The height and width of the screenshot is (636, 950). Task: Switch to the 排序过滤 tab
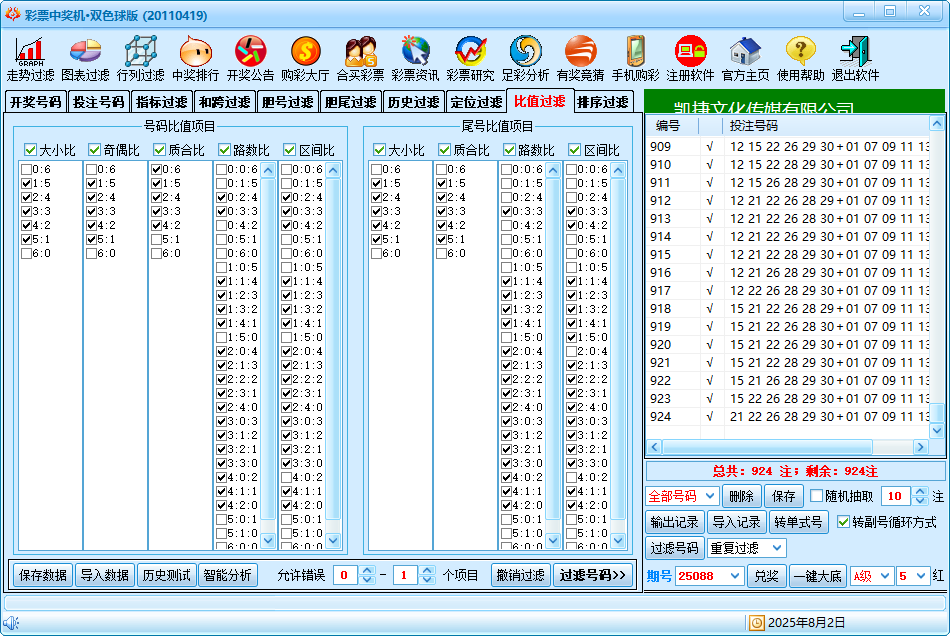pos(603,102)
